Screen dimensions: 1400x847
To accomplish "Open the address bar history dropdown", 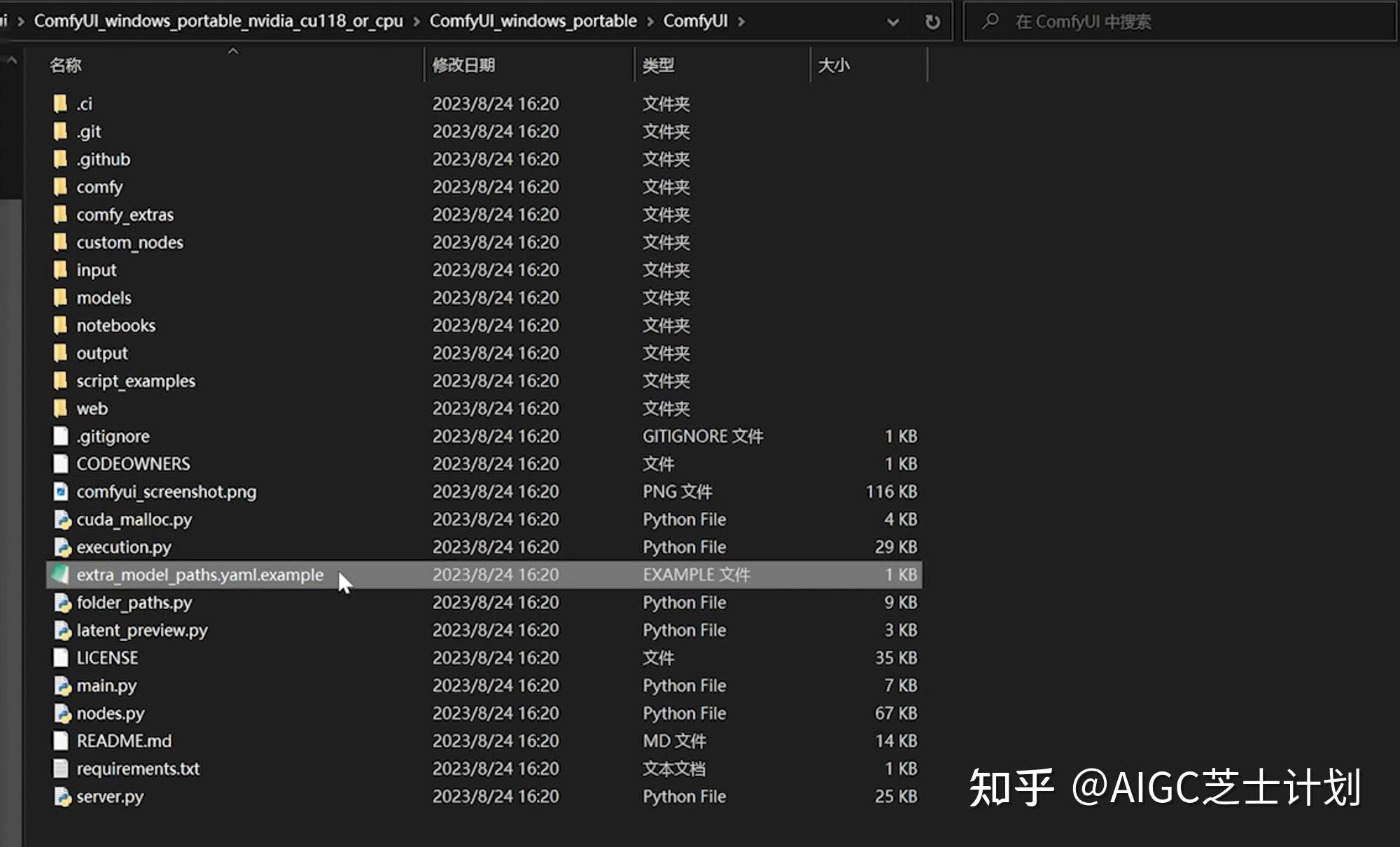I will tap(893, 22).
